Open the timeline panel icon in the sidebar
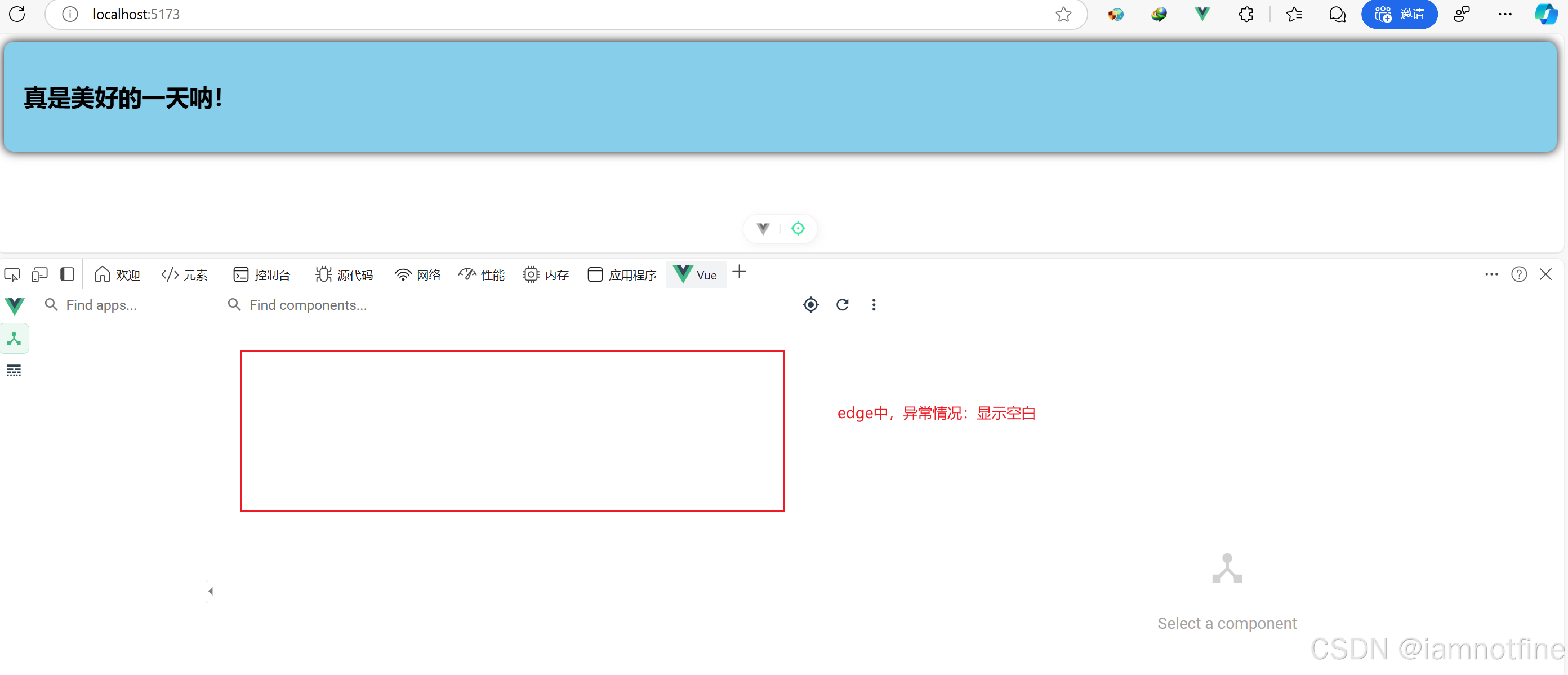Viewport: 1568px width, 675px height. [x=14, y=370]
